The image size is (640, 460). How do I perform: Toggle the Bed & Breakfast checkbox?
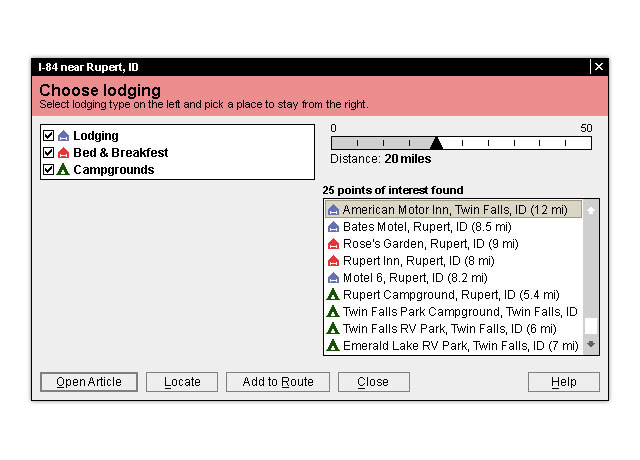pyautogui.click(x=48, y=153)
